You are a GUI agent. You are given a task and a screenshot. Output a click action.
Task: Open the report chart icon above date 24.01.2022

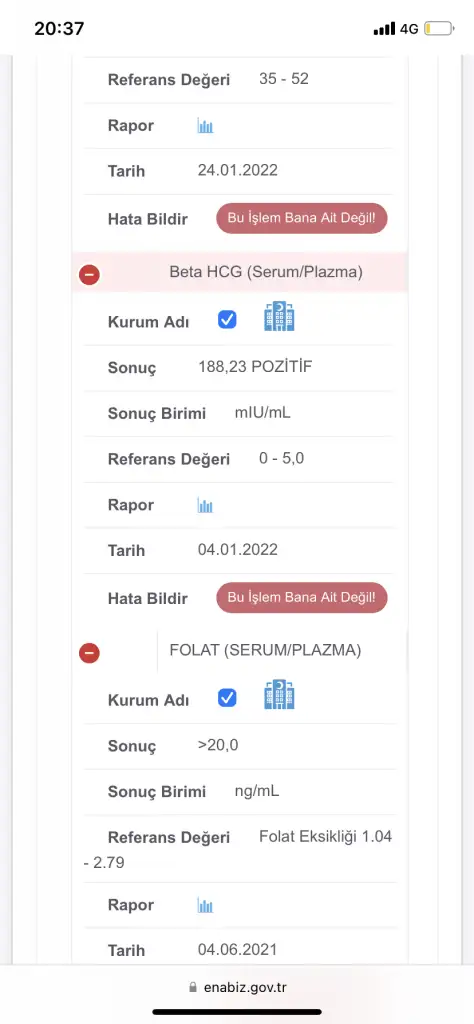click(205, 126)
